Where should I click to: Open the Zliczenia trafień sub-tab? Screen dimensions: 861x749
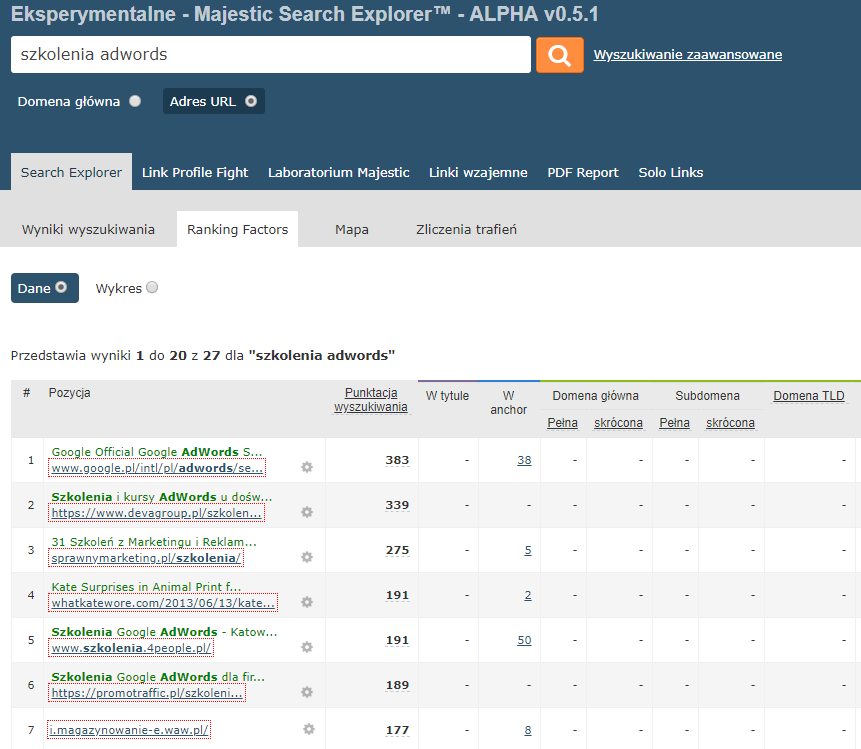point(466,230)
